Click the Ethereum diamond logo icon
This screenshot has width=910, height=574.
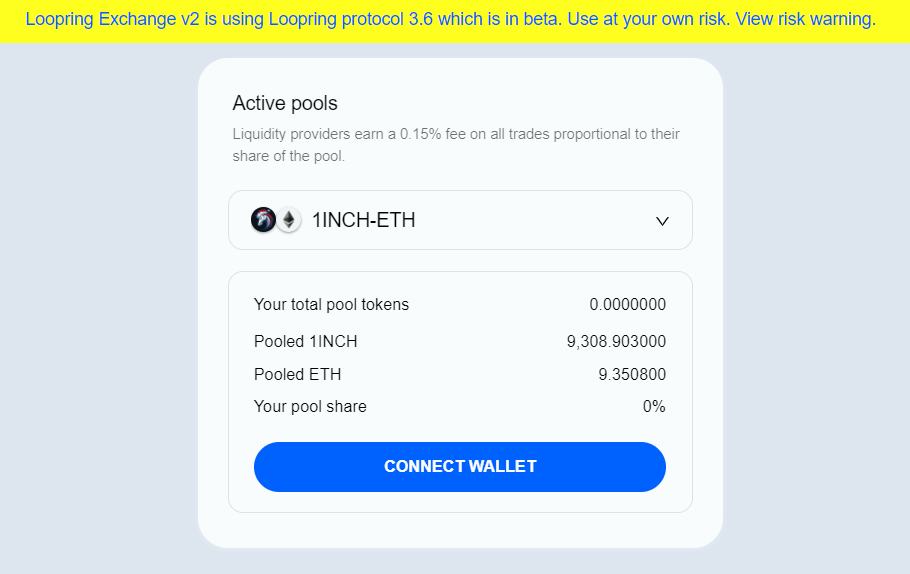coord(288,220)
